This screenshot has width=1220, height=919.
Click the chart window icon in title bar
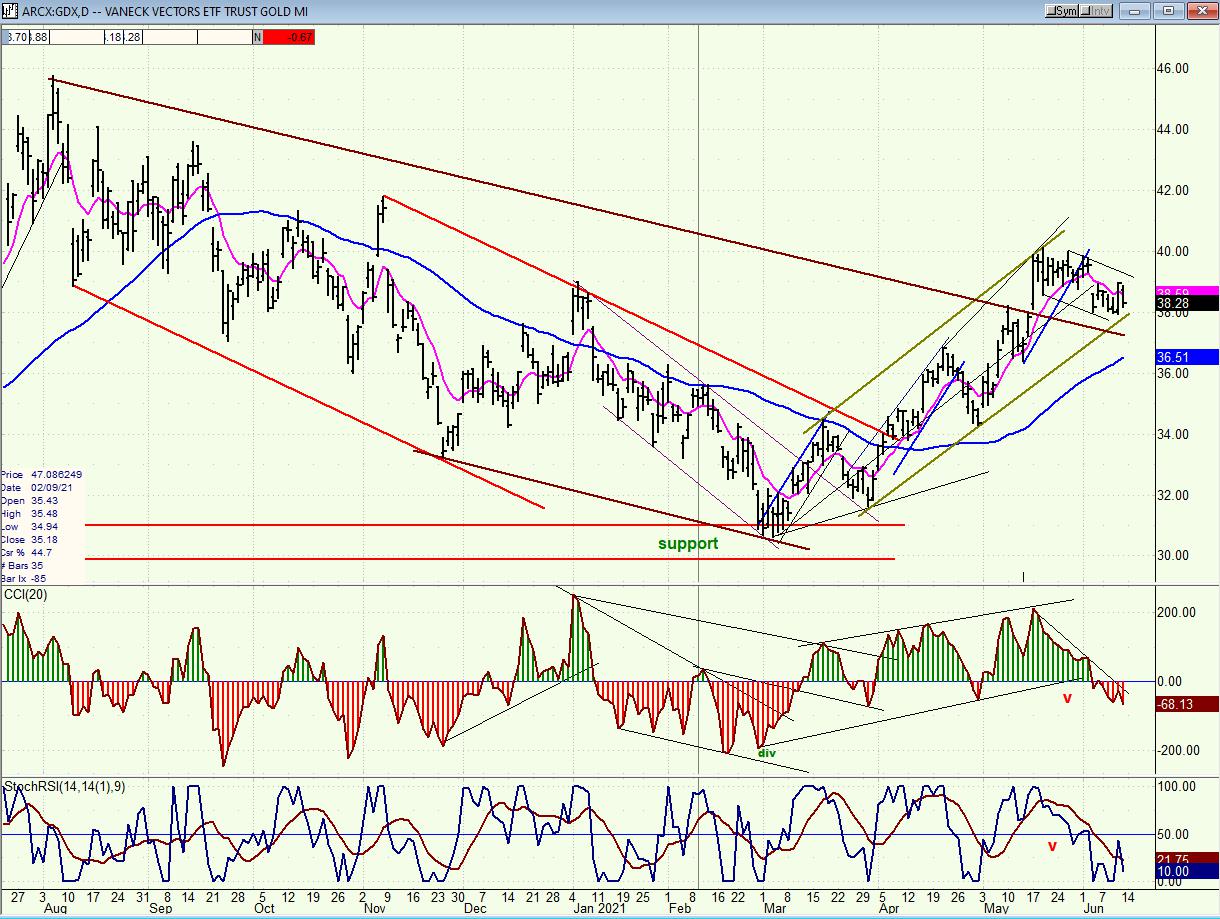(x=10, y=10)
